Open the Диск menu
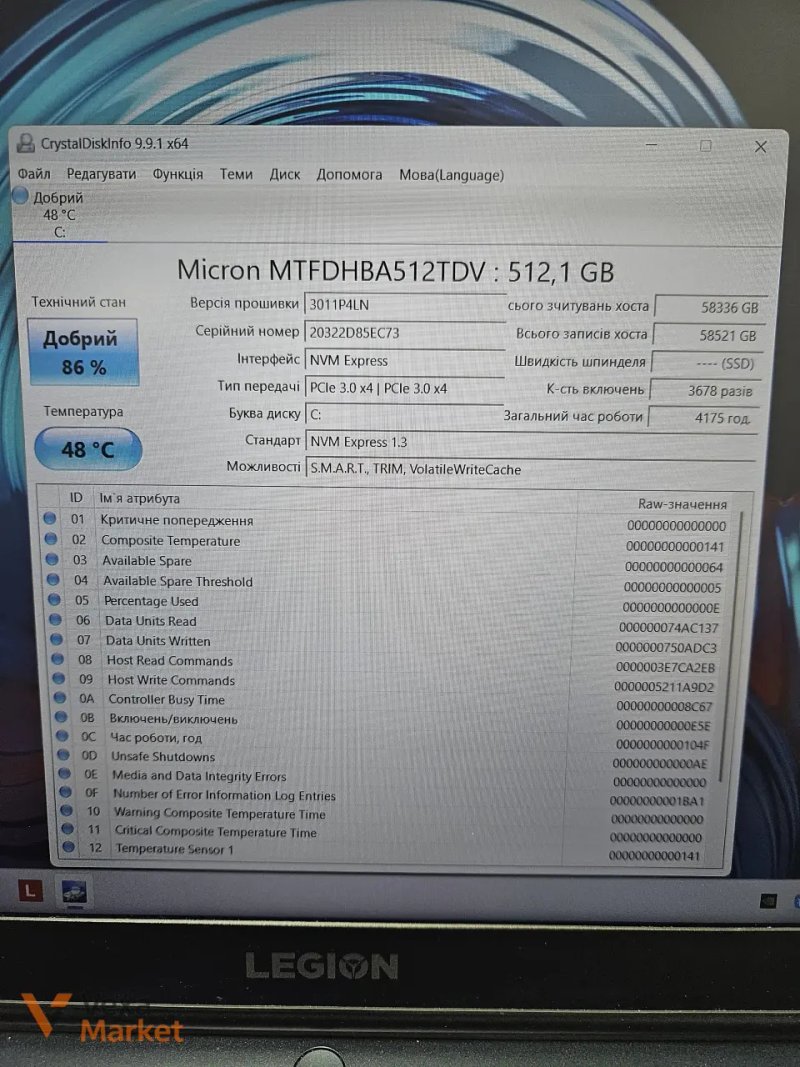This screenshot has width=800, height=1067. (284, 175)
